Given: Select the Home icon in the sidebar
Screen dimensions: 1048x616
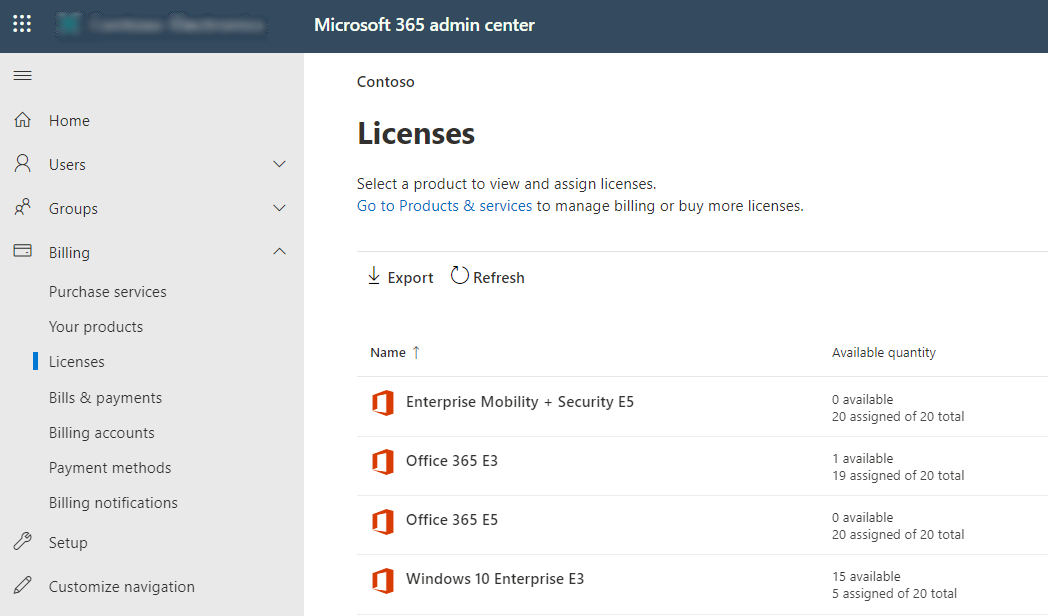Looking at the screenshot, I should click(x=21, y=119).
